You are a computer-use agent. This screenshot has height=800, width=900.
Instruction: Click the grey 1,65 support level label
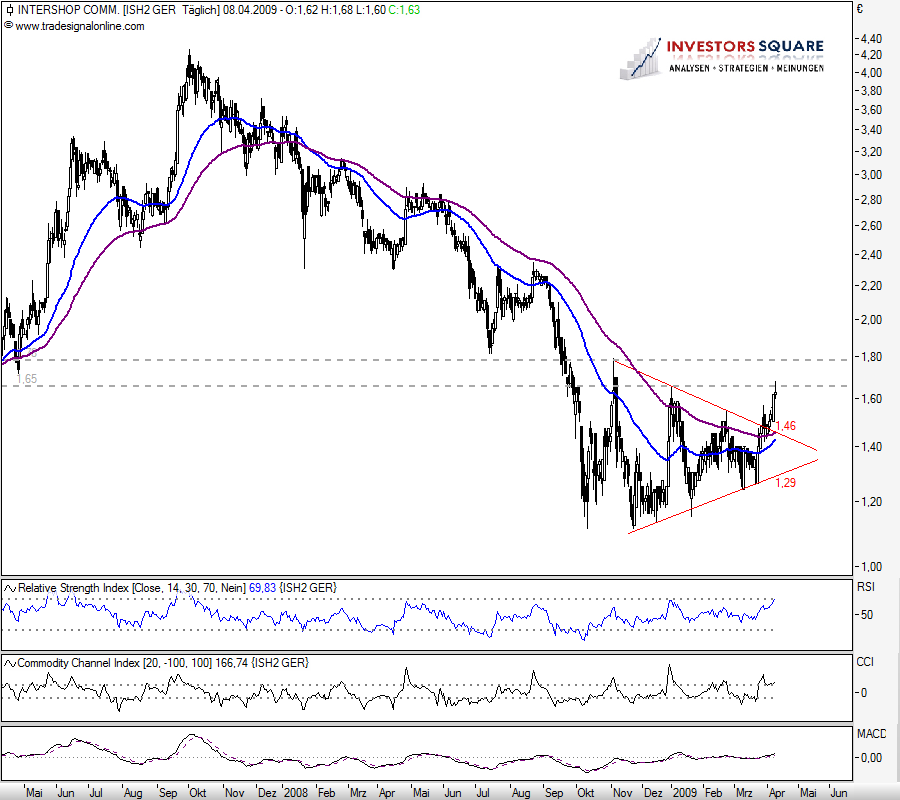click(x=27, y=379)
